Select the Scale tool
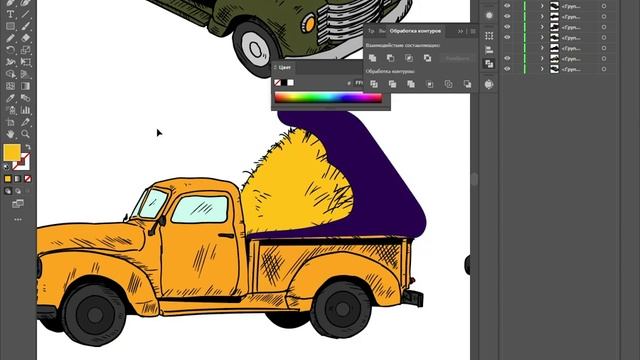The height and width of the screenshot is (360, 640). [25, 50]
